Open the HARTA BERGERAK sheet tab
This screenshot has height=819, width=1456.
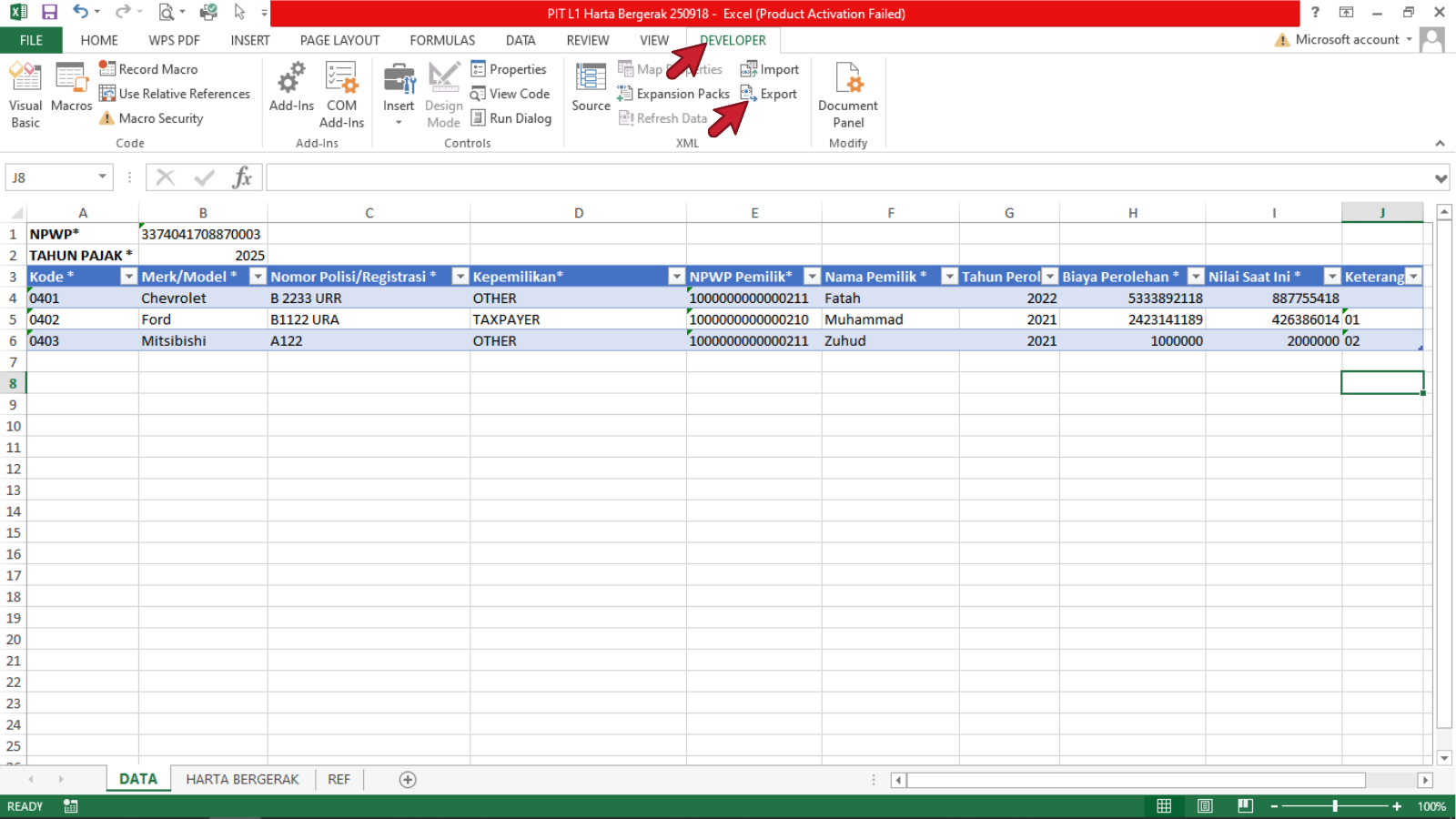pyautogui.click(x=242, y=780)
